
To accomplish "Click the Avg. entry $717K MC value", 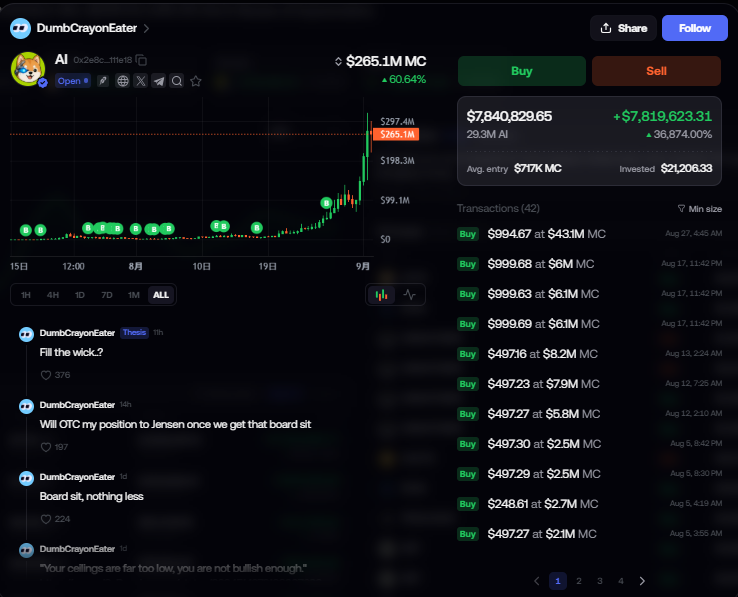I will click(537, 169).
